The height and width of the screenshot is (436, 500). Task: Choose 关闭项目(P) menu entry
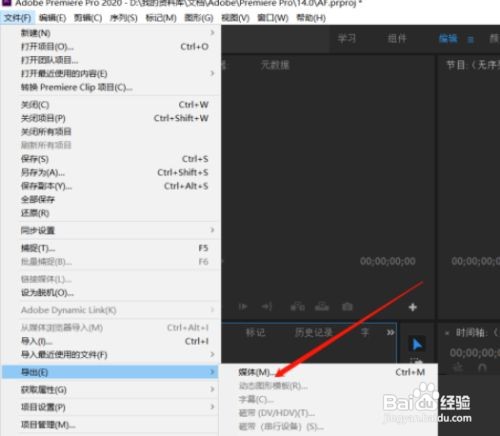pos(110,118)
